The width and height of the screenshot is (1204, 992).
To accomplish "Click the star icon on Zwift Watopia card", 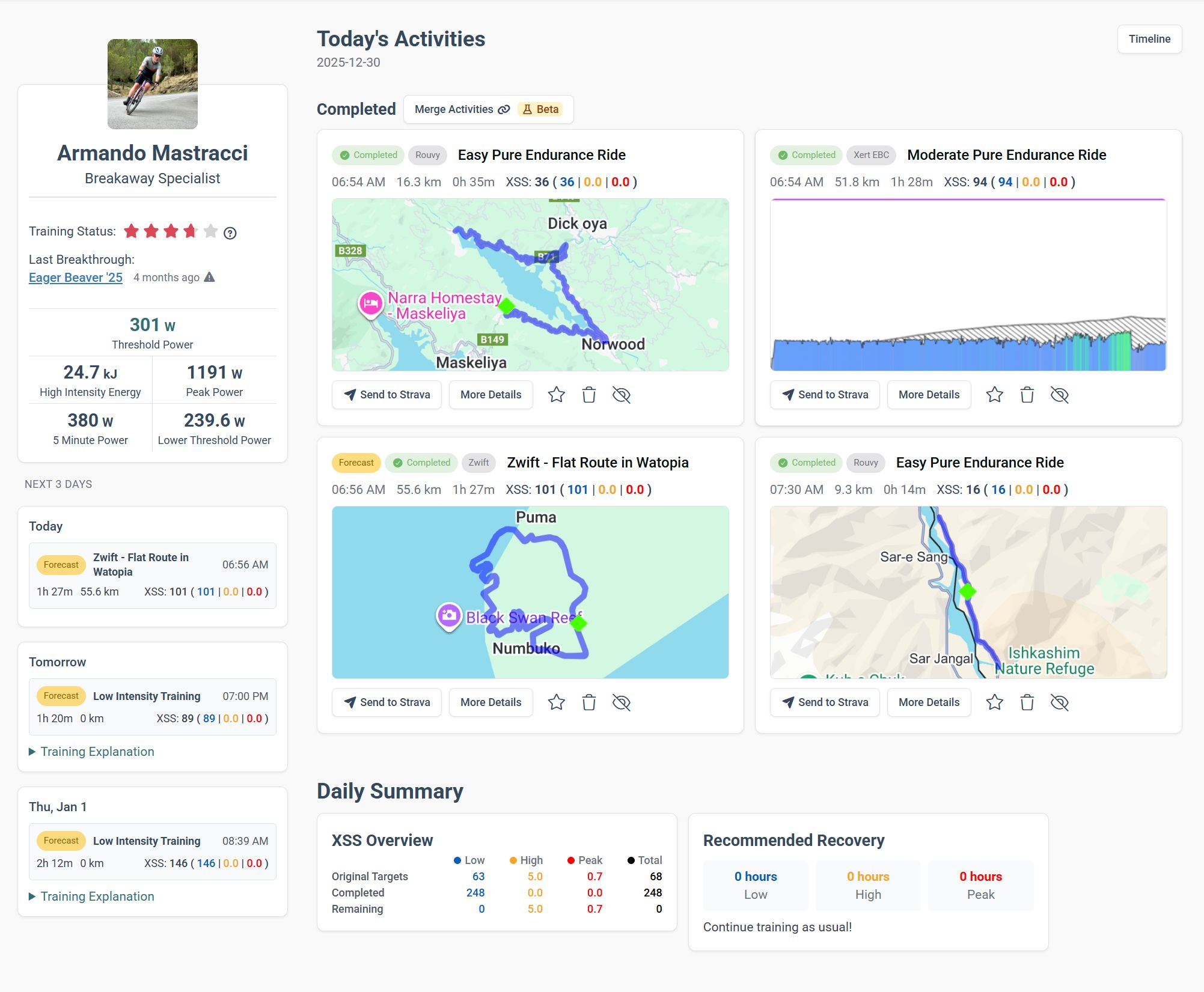I will point(557,702).
